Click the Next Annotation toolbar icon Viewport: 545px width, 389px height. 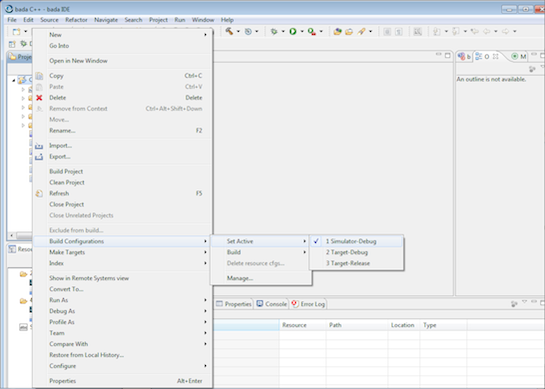437,32
